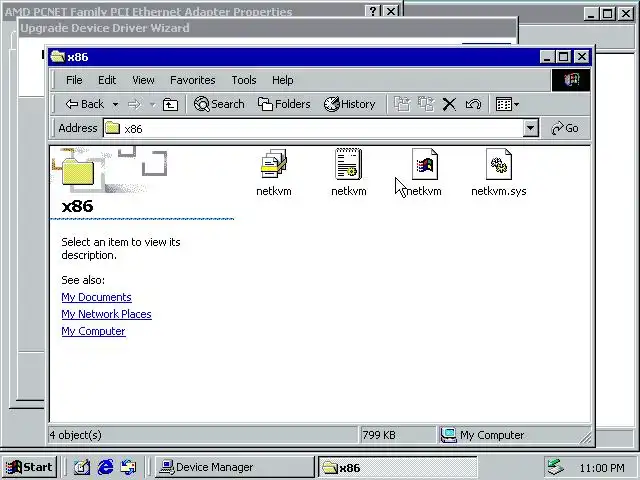Show the History pane
Viewport: 640px width, 480px height.
(349, 104)
